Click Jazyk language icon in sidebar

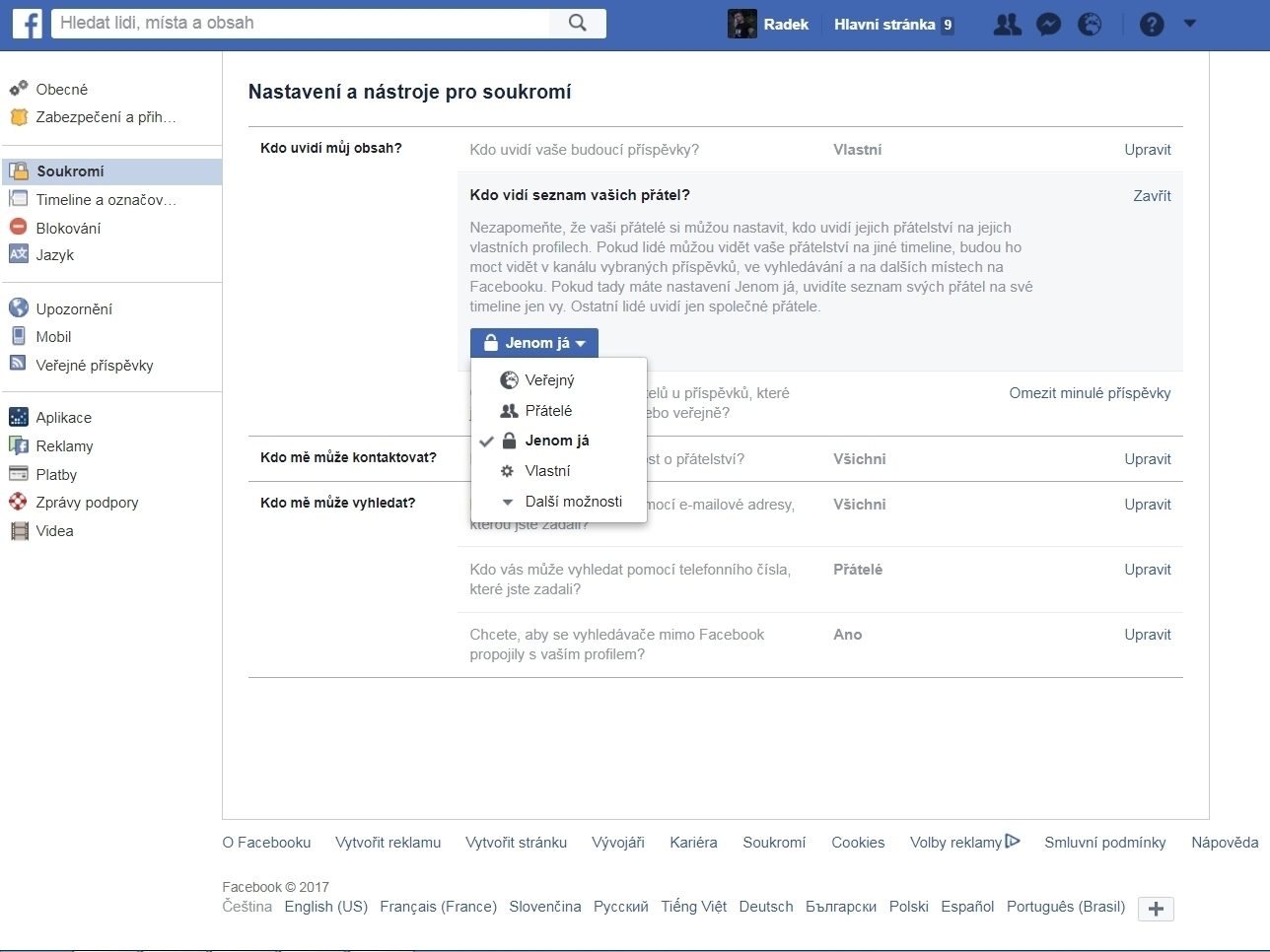pos(19,254)
